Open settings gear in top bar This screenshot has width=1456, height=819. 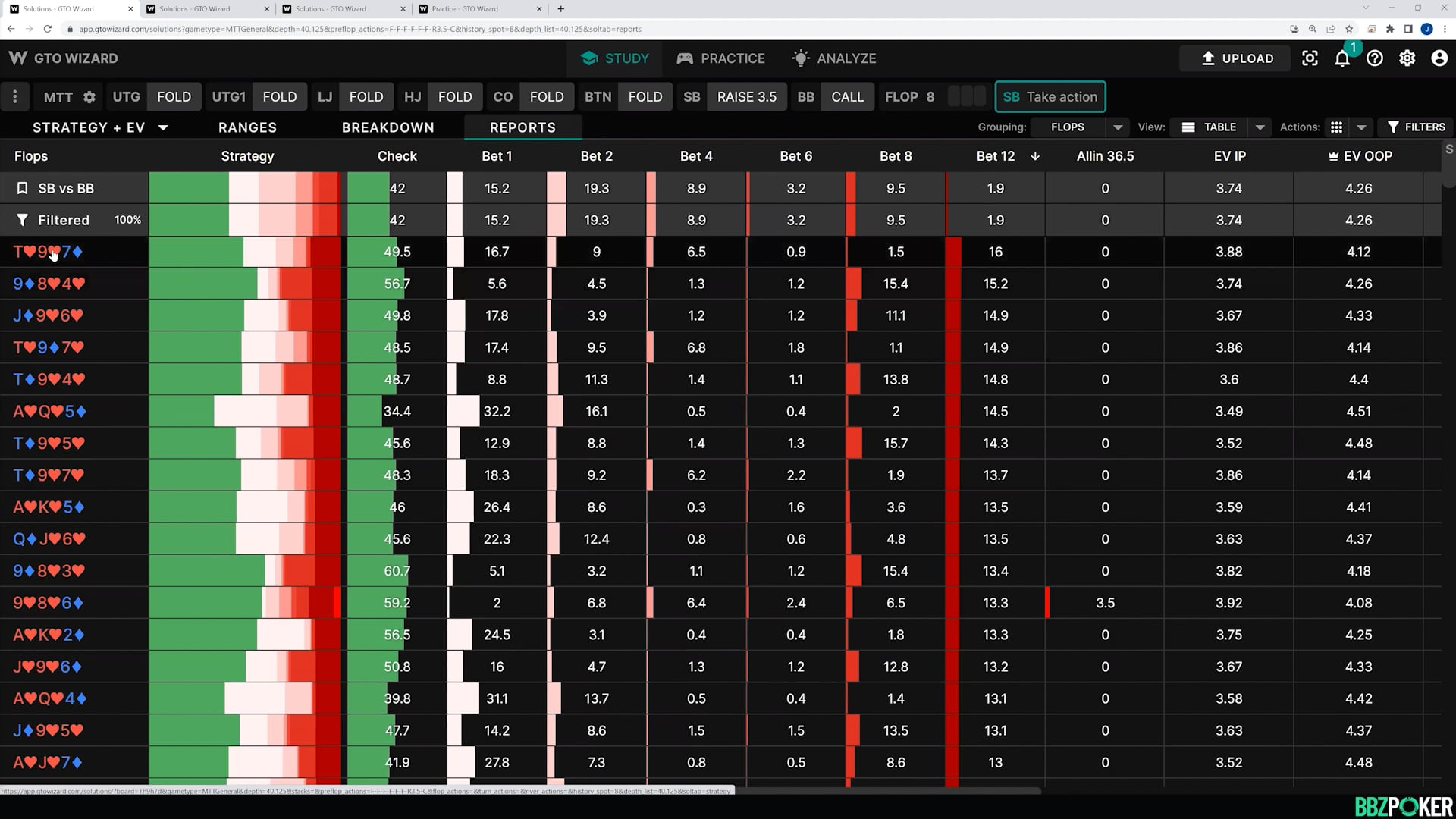tap(1407, 58)
